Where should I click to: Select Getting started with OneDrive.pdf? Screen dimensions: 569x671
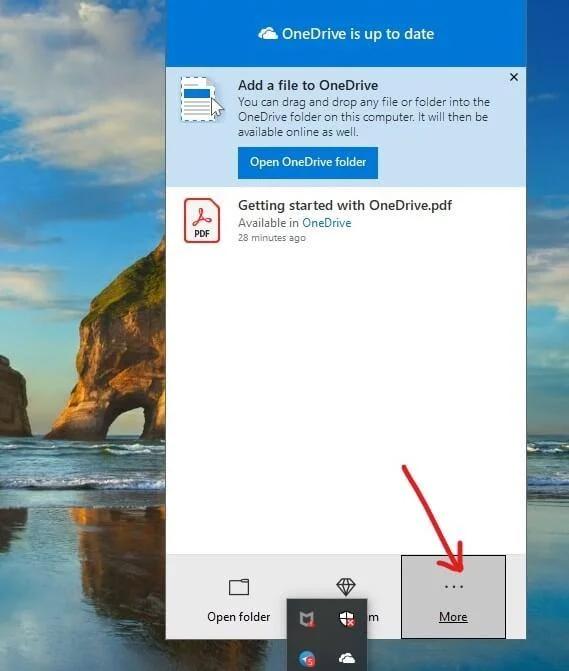(x=345, y=205)
